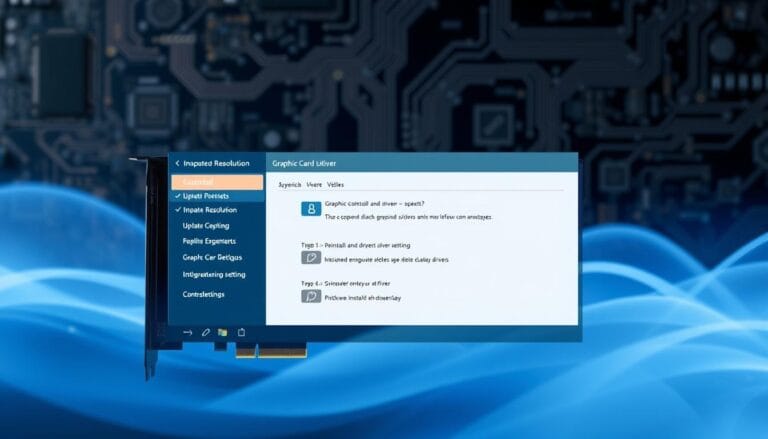Click the gray icon beside 'Pstkwe install' text
Image resolution: width=768 pixels, height=439 pixels.
pos(311,297)
